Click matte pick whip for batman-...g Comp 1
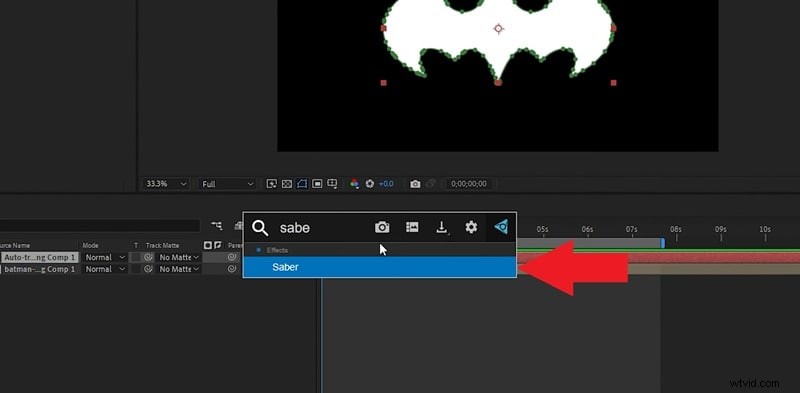 pos(148,269)
